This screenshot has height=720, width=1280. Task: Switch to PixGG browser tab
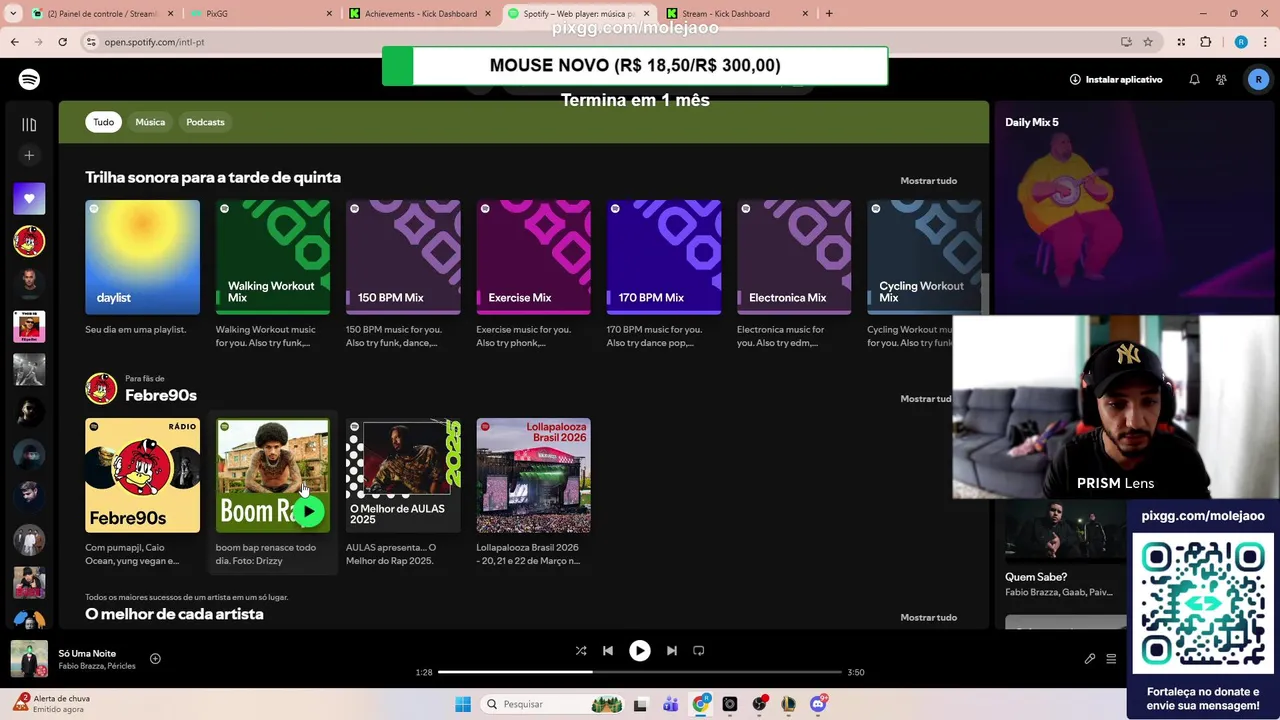point(262,14)
